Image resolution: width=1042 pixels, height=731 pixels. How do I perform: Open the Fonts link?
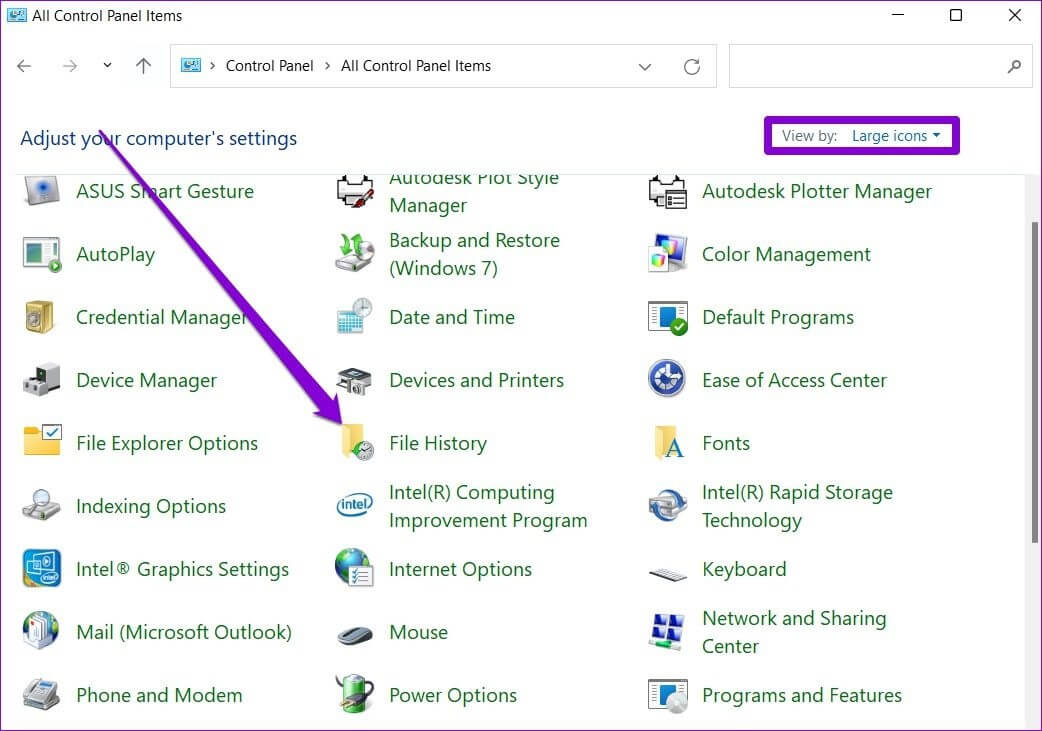click(x=726, y=443)
